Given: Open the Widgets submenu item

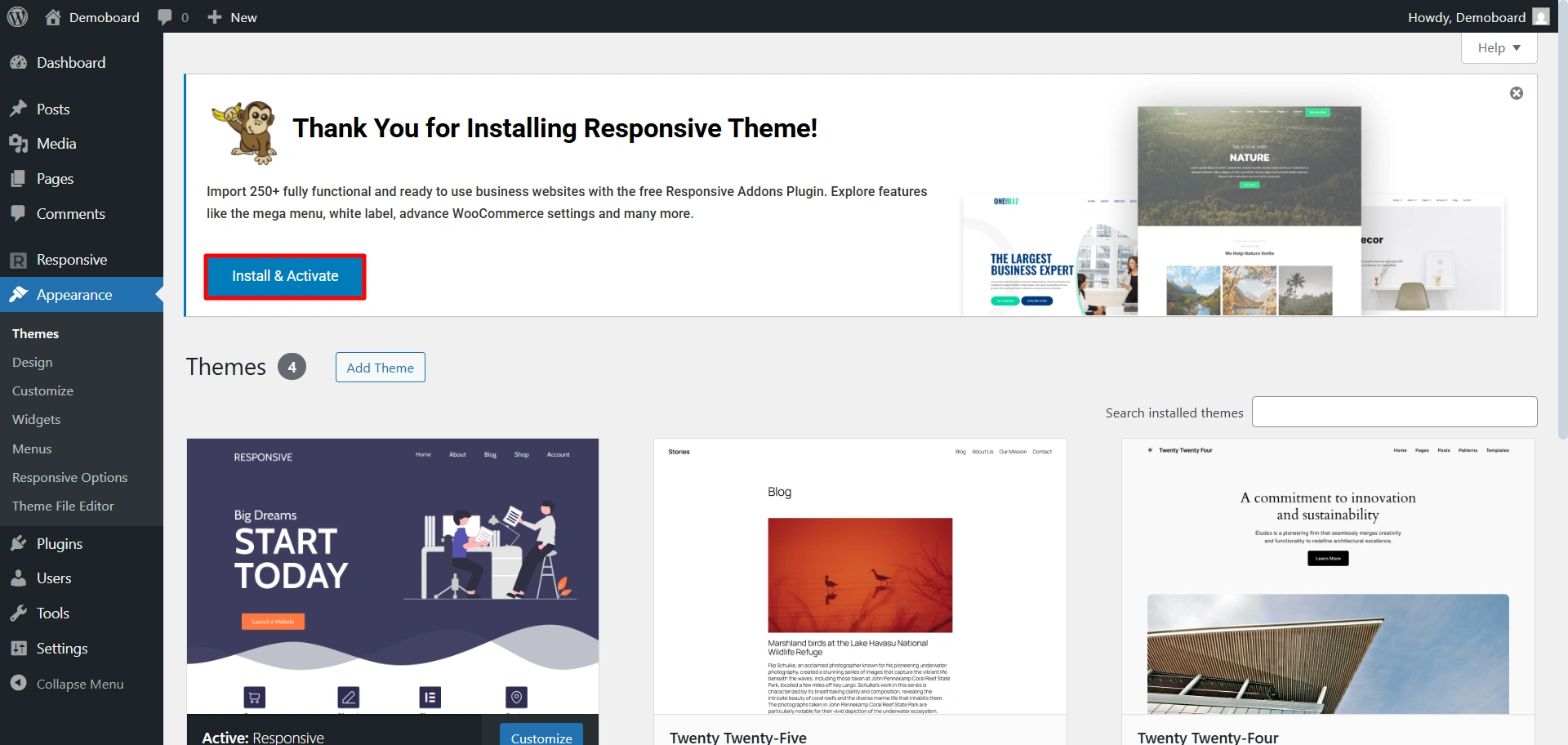Looking at the screenshot, I should point(37,419).
